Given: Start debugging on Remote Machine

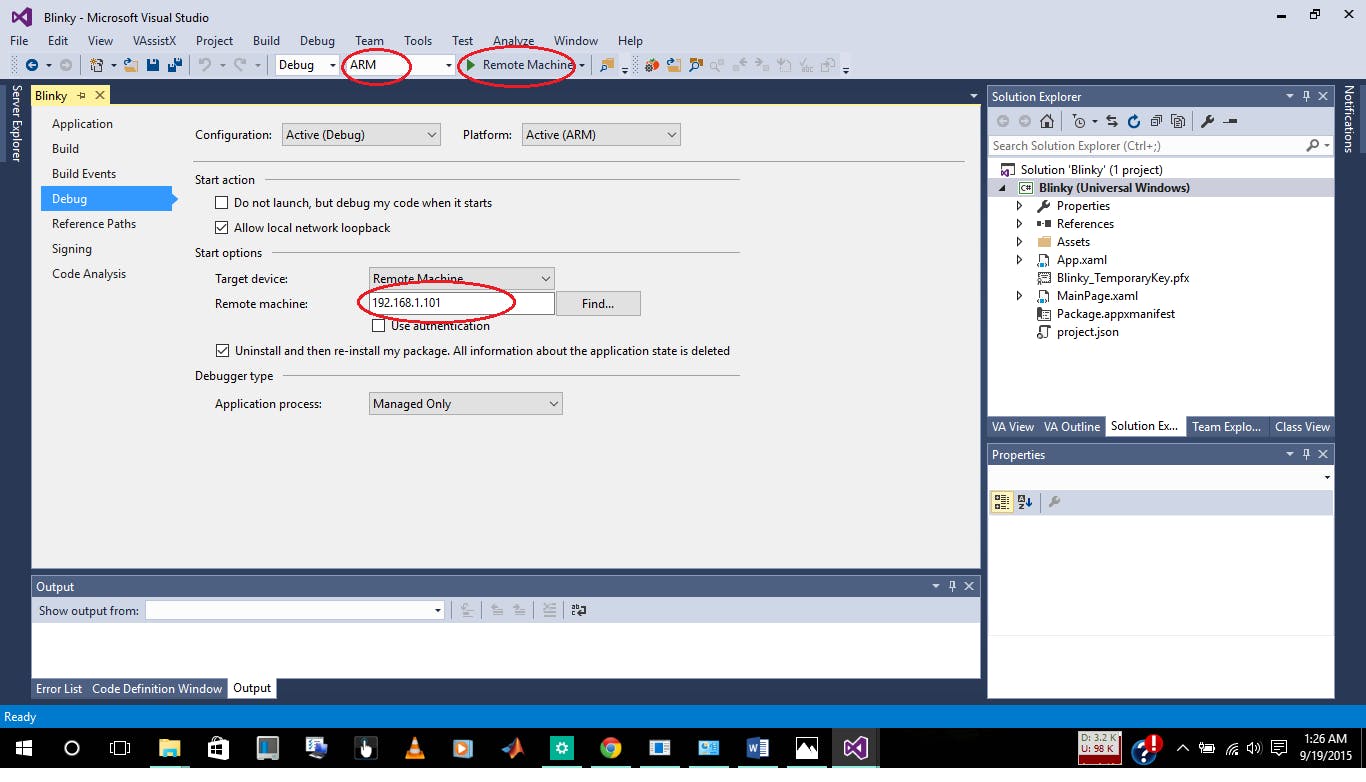Looking at the screenshot, I should tap(520, 65).
